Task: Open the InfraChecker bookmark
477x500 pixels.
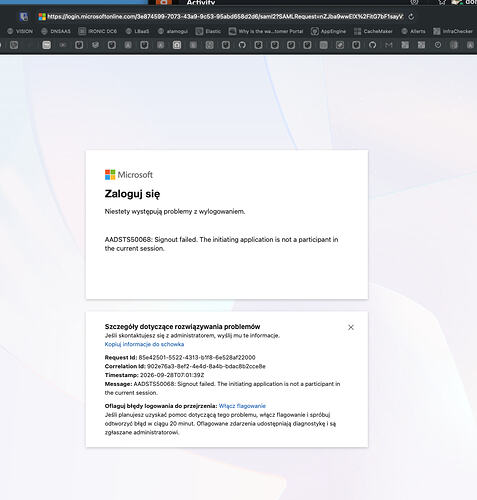Action: 453,31
